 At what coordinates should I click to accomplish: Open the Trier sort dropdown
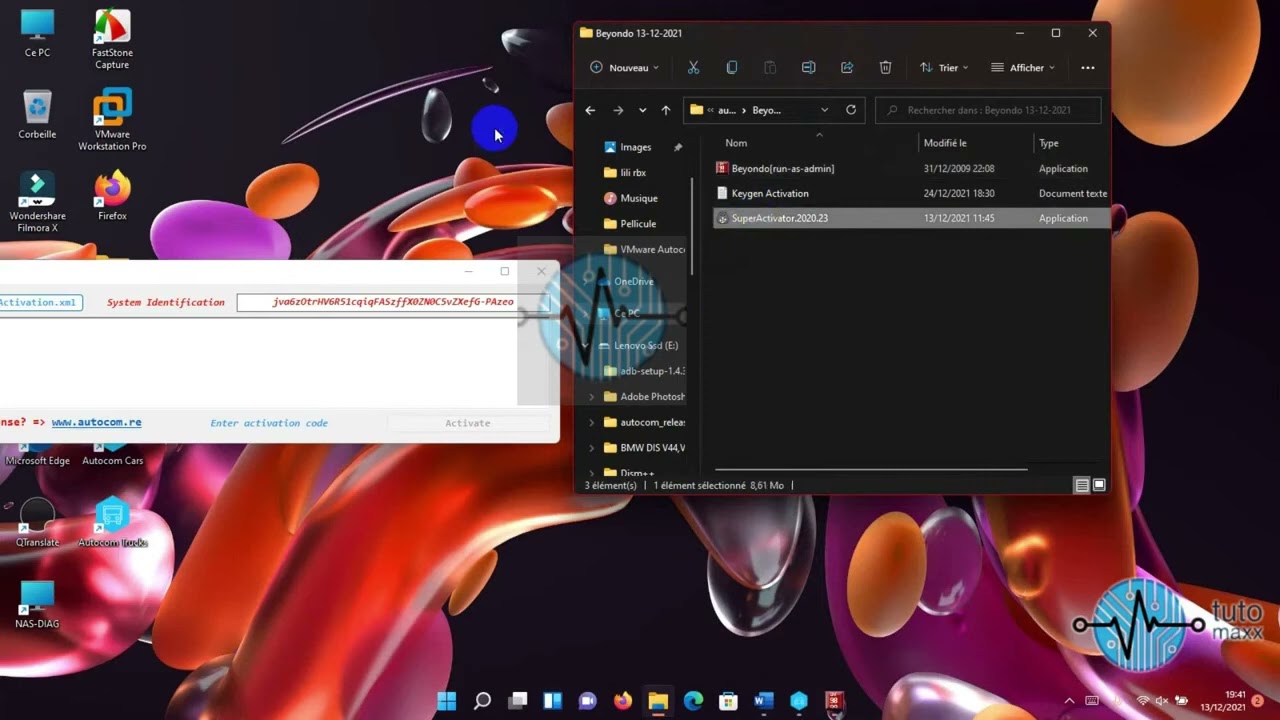[x=944, y=68]
